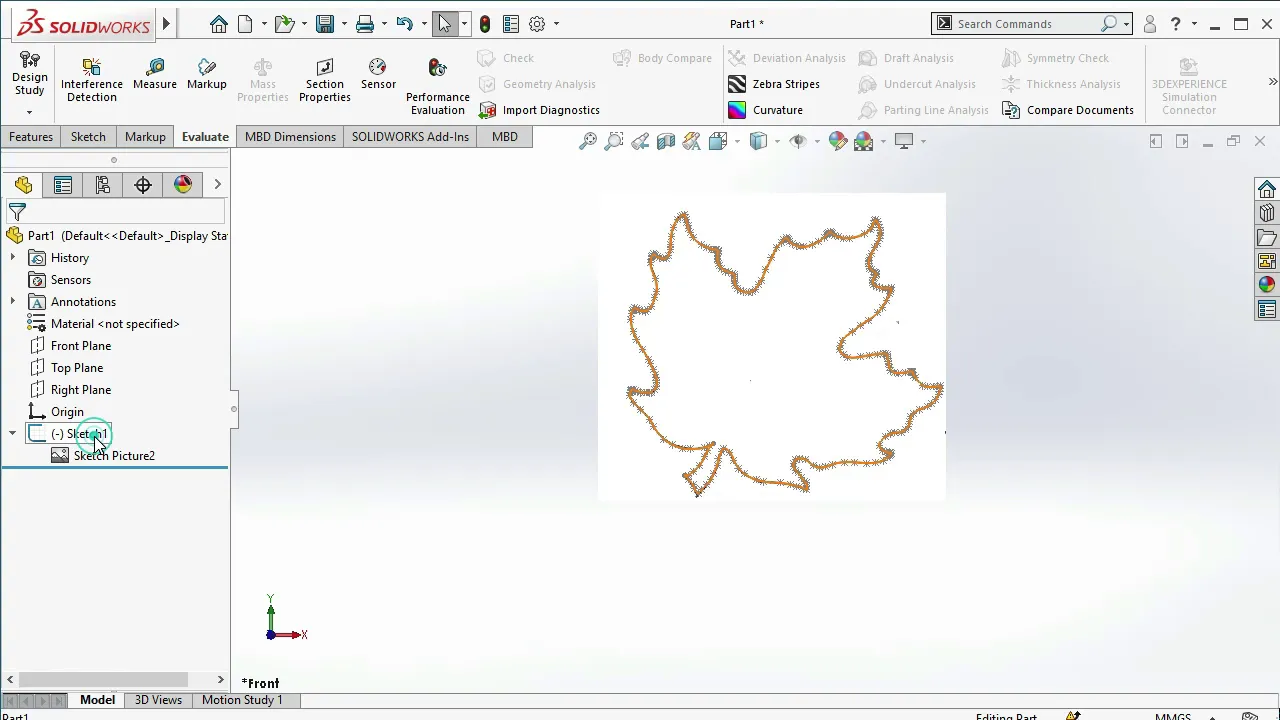Add a Sensor from the ribbon

coord(378,75)
